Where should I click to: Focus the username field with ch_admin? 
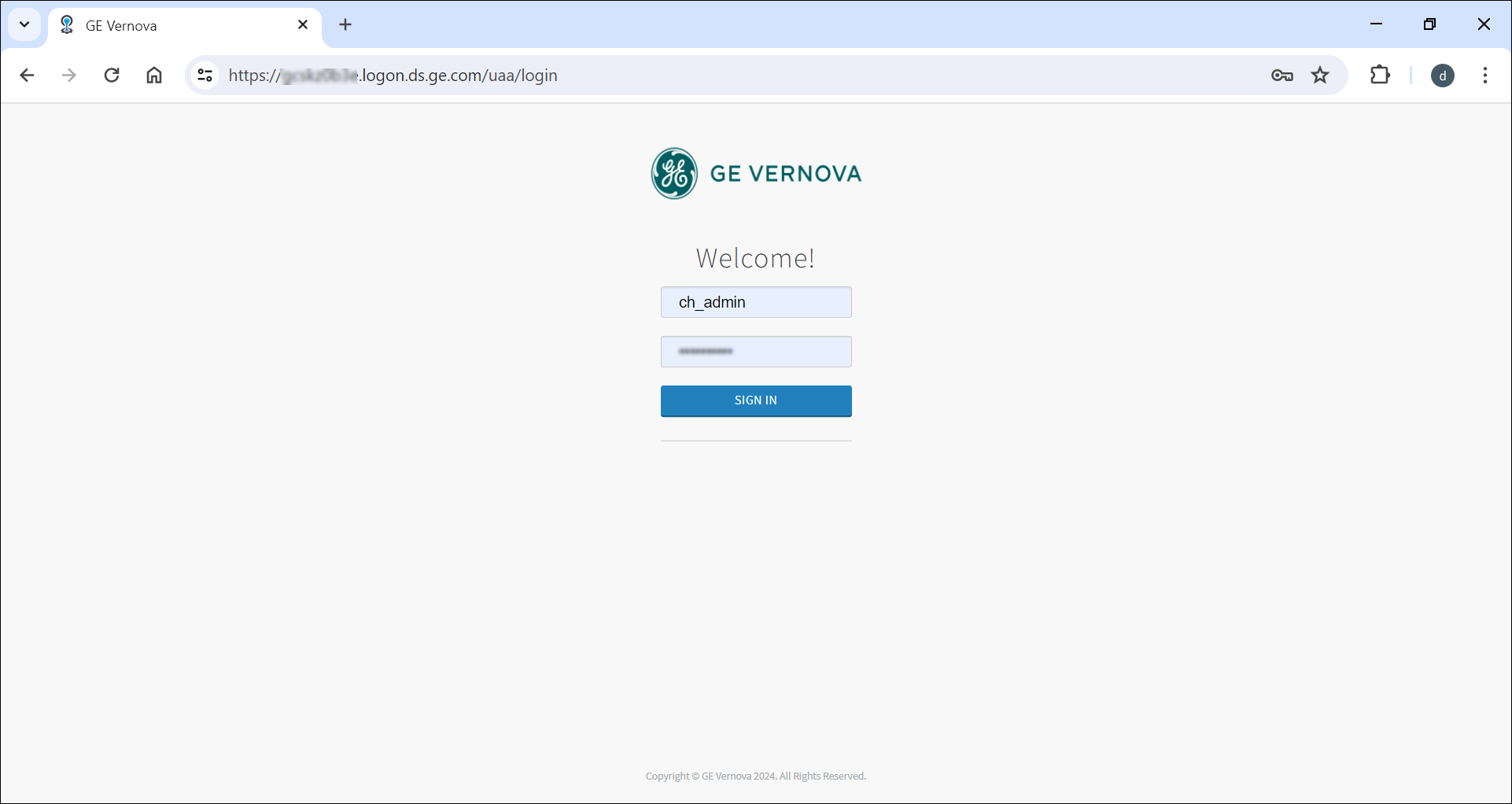click(756, 302)
